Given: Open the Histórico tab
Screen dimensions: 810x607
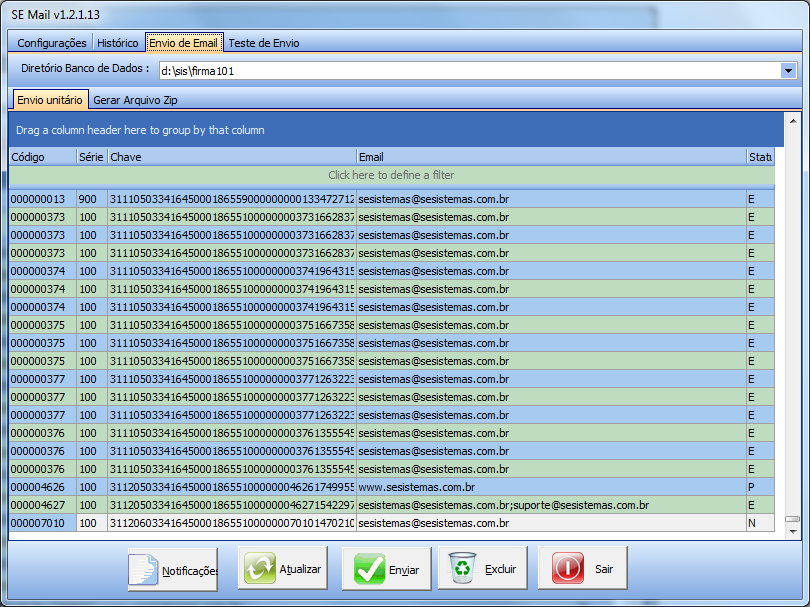Looking at the screenshot, I should [118, 43].
